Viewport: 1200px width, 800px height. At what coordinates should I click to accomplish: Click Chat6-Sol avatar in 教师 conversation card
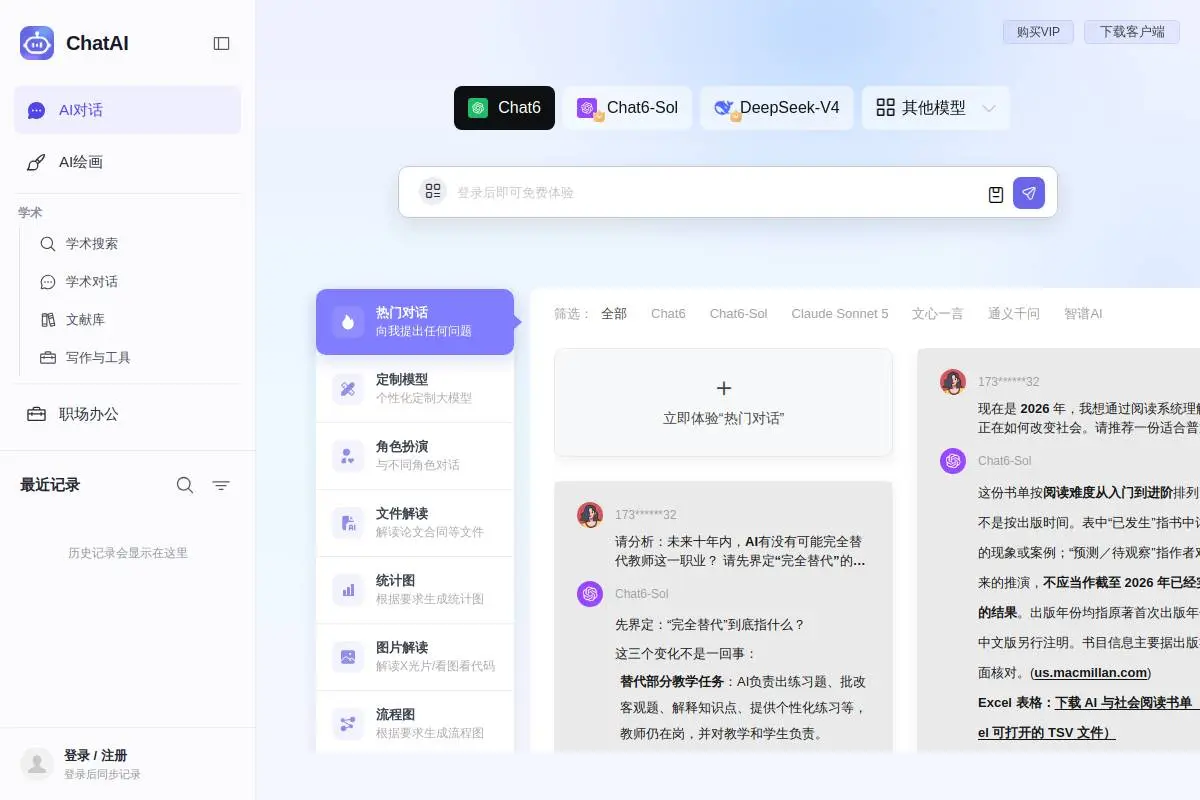tap(590, 594)
